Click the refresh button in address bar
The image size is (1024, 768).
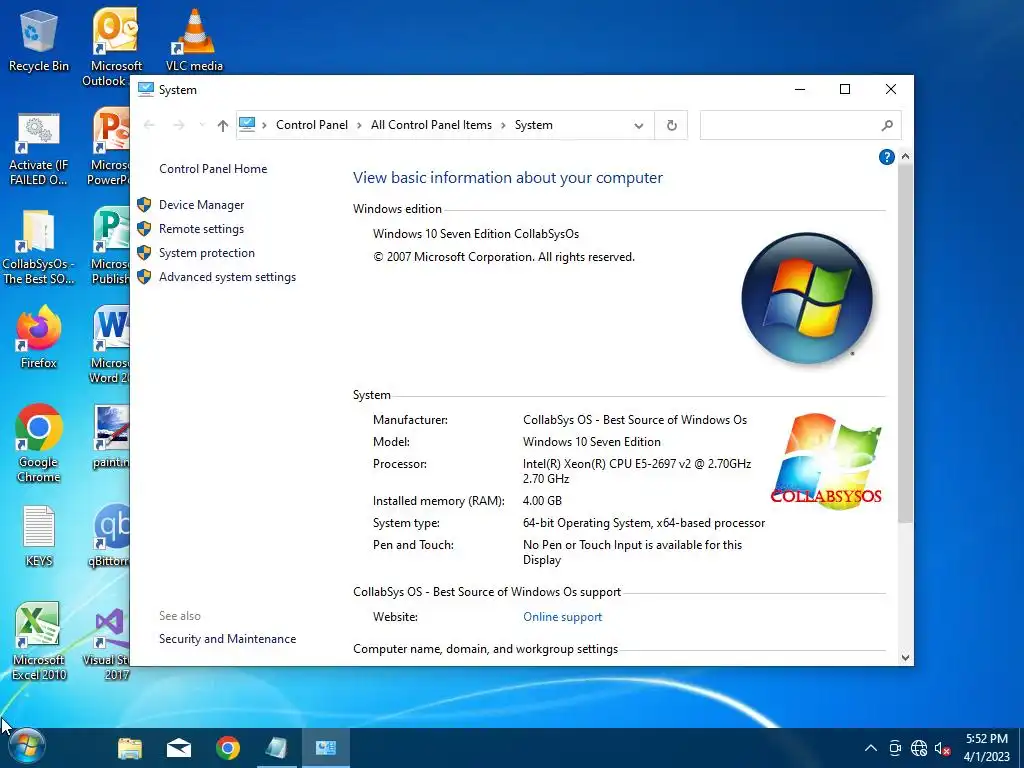tap(671, 125)
